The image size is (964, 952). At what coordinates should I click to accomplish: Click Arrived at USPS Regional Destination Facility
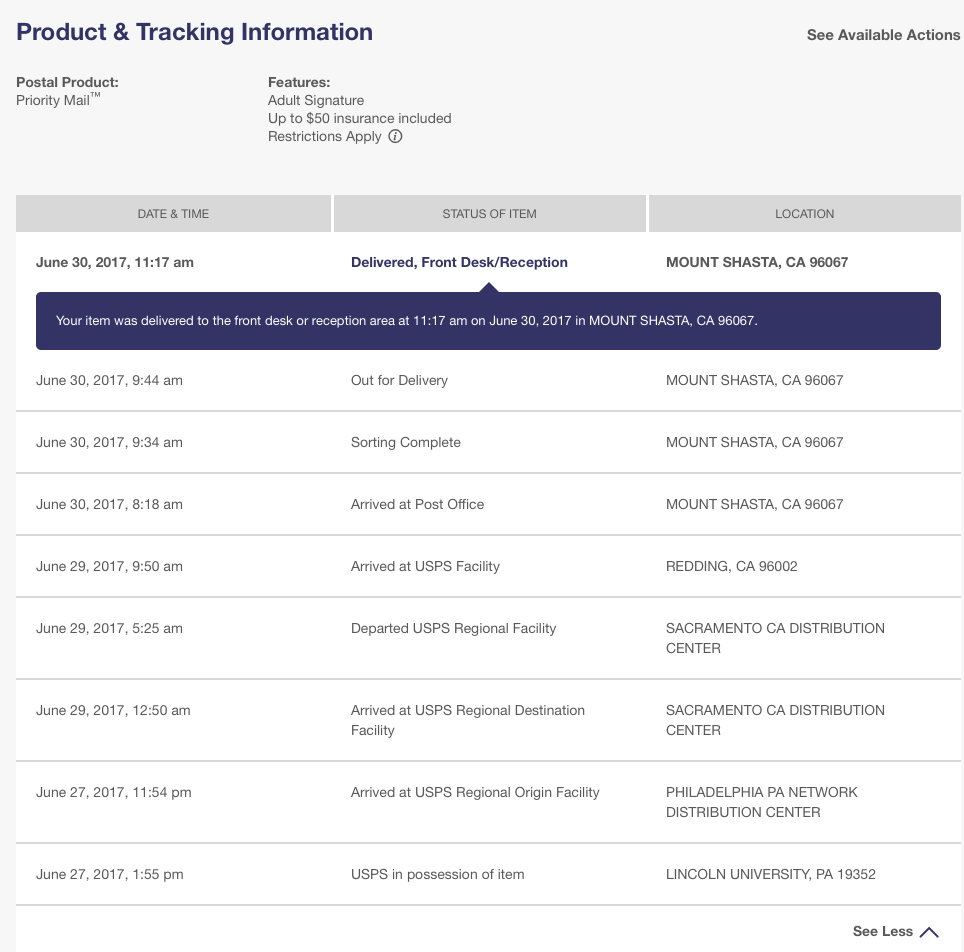click(468, 720)
